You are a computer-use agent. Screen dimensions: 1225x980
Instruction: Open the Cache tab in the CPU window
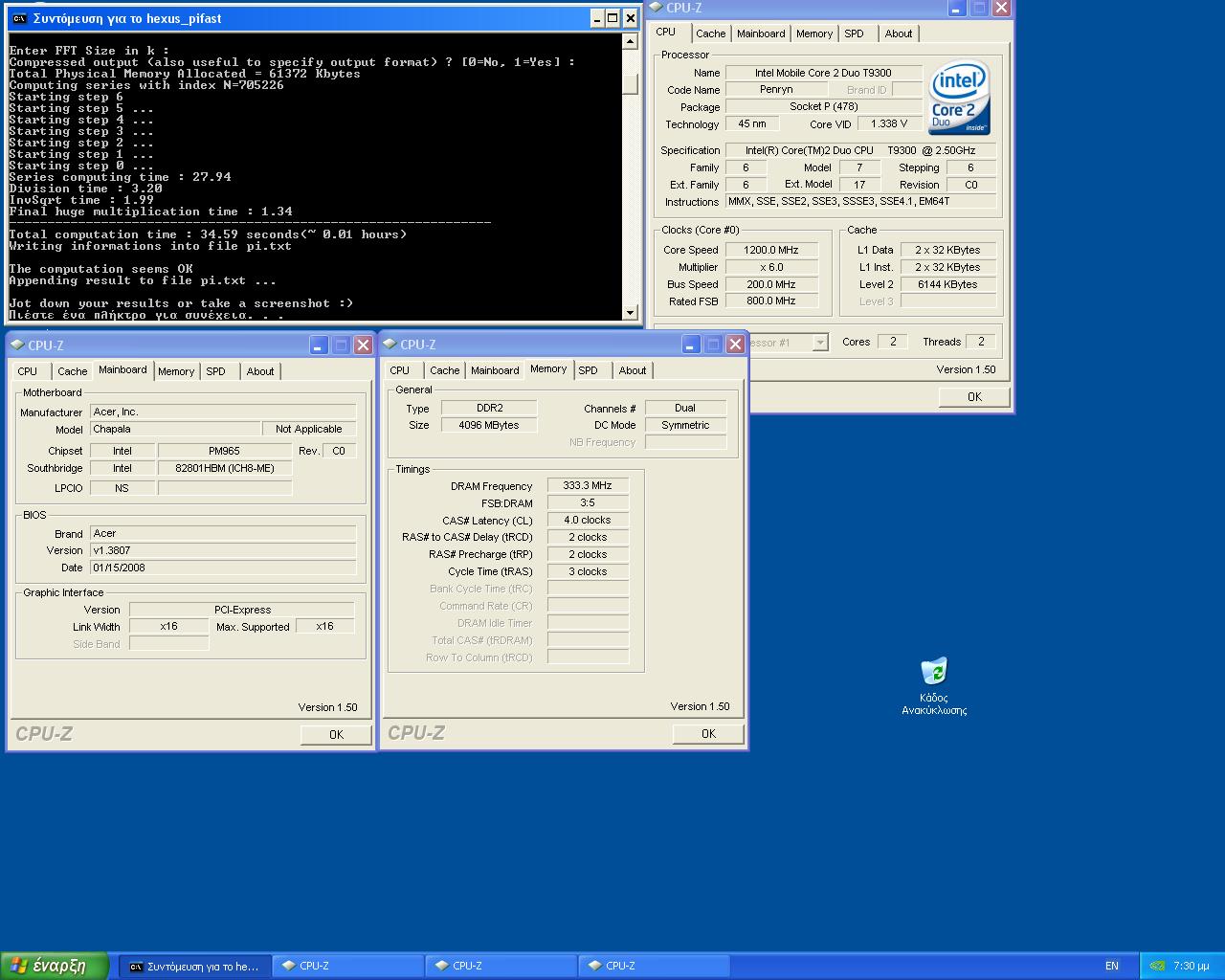[710, 33]
